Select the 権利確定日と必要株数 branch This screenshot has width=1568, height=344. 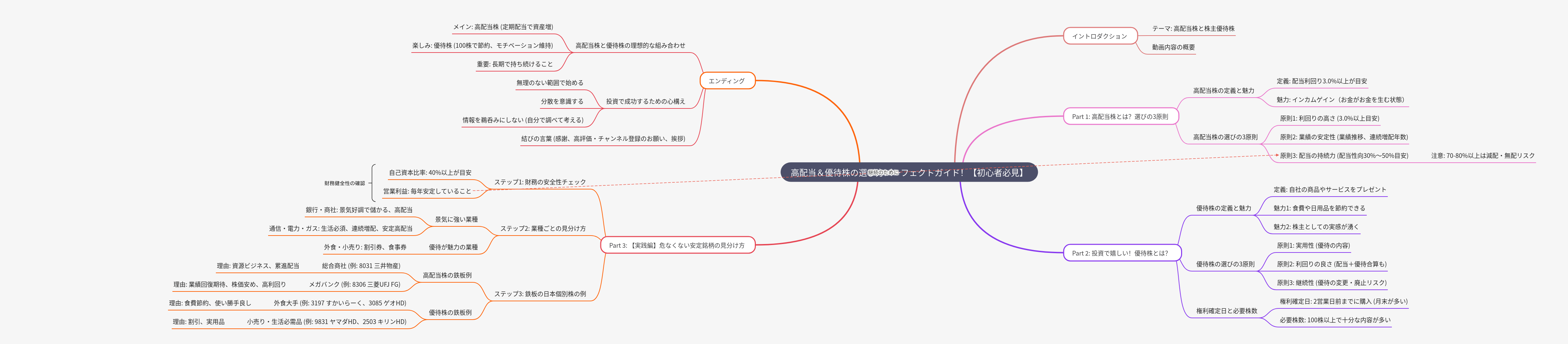[x=1226, y=311]
